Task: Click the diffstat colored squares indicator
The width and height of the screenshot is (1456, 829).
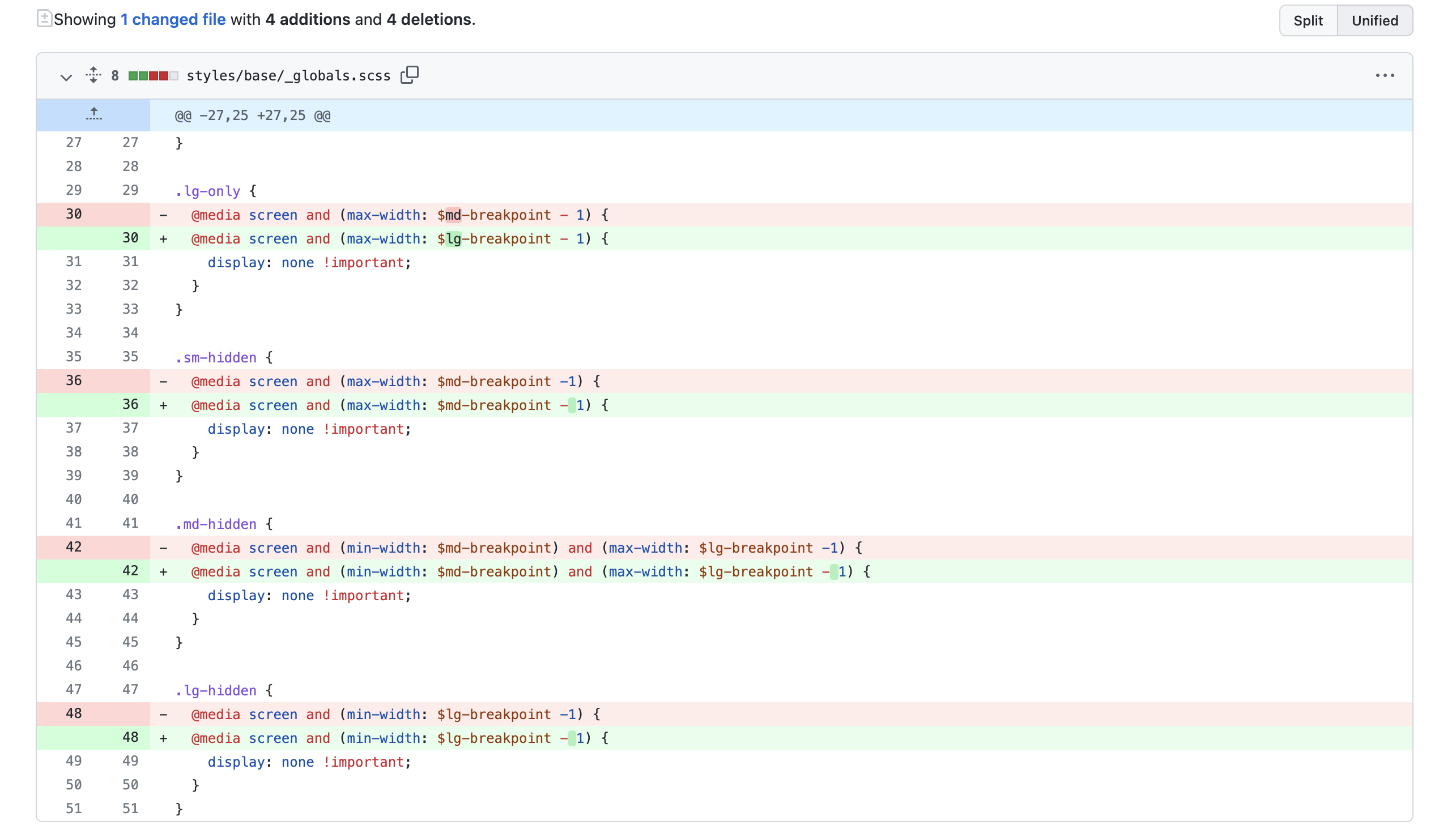Action: [152, 76]
